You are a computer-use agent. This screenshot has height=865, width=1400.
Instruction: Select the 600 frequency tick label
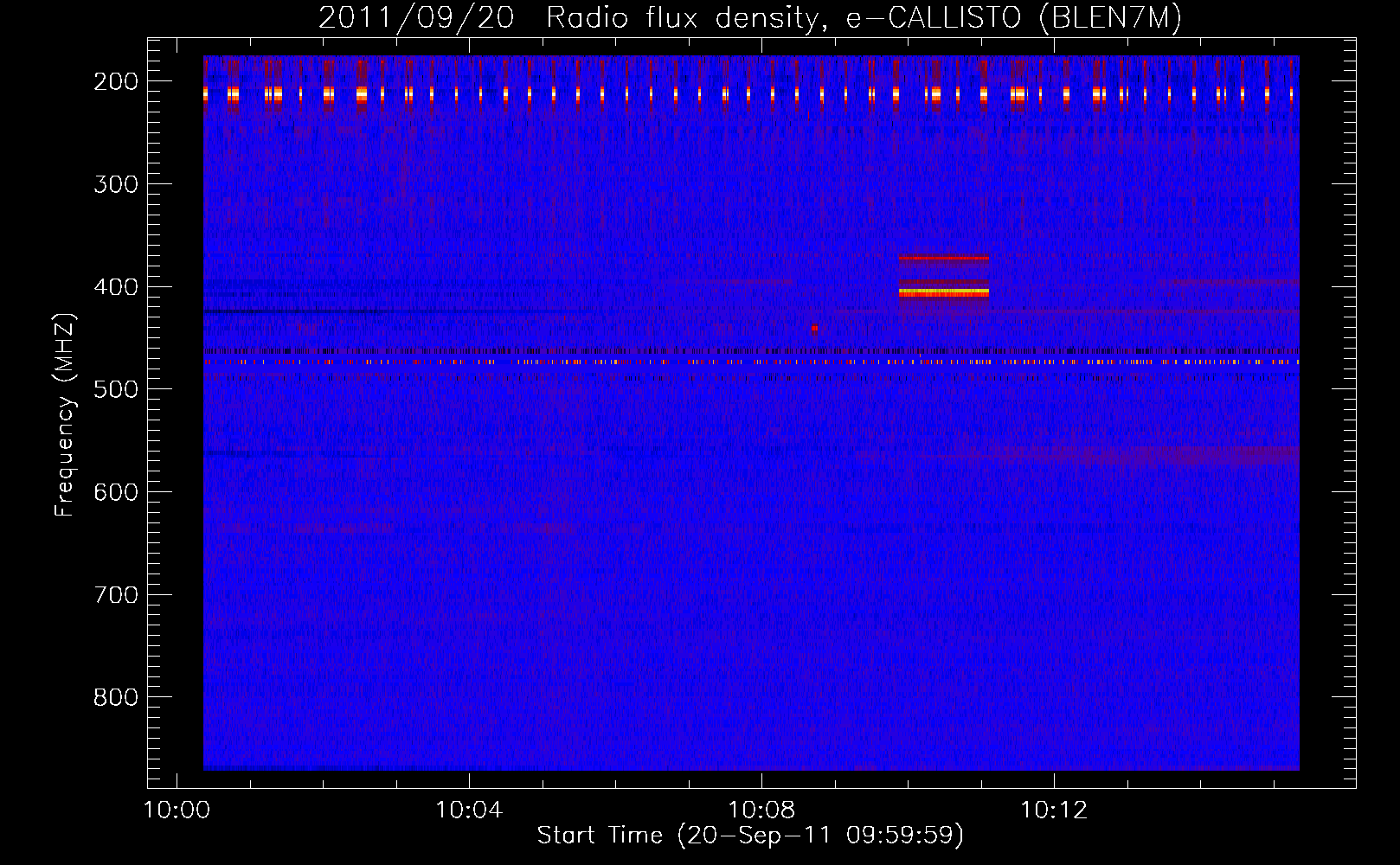point(116,492)
